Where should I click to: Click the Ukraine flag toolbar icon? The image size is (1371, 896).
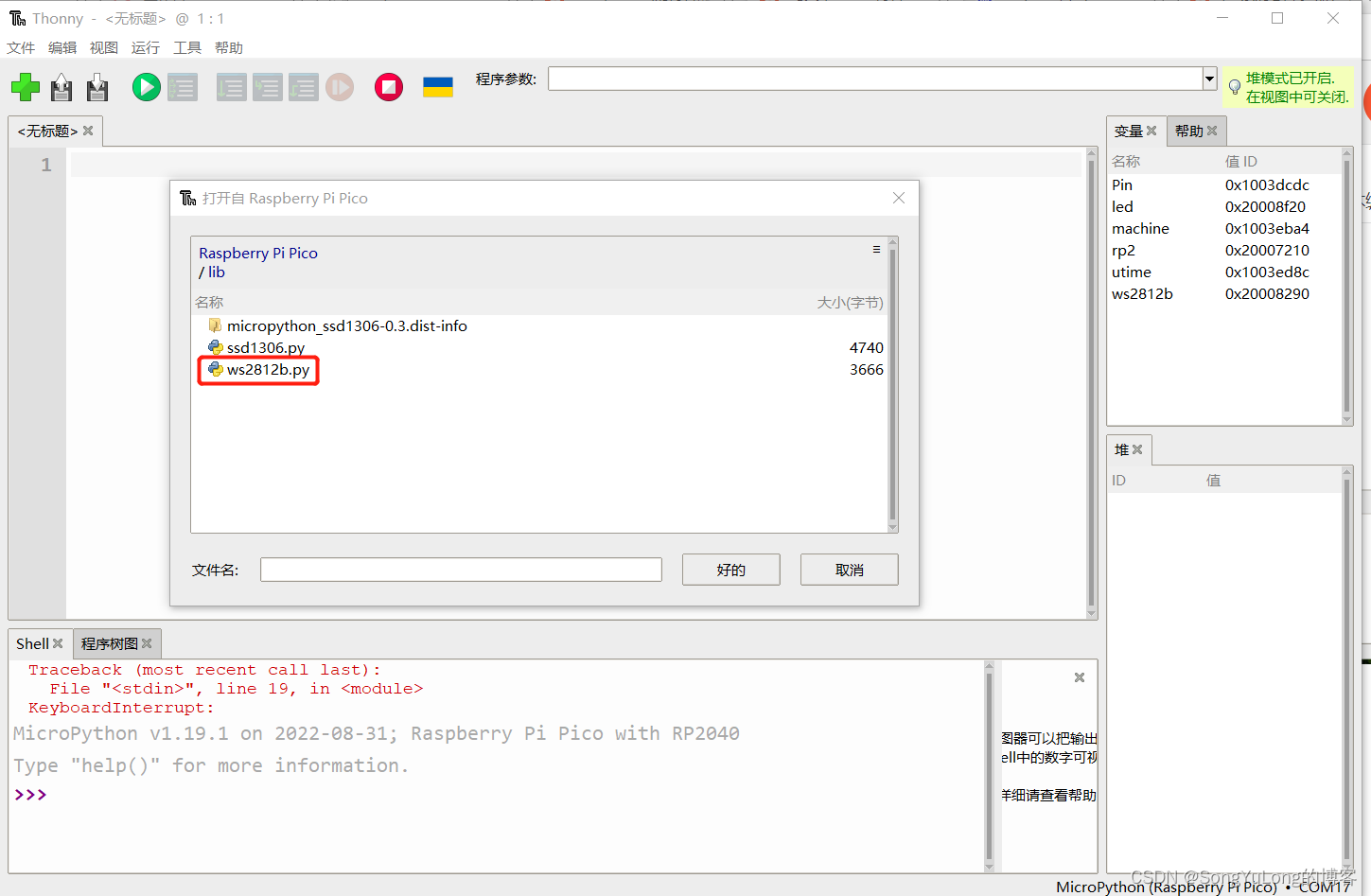tap(438, 87)
